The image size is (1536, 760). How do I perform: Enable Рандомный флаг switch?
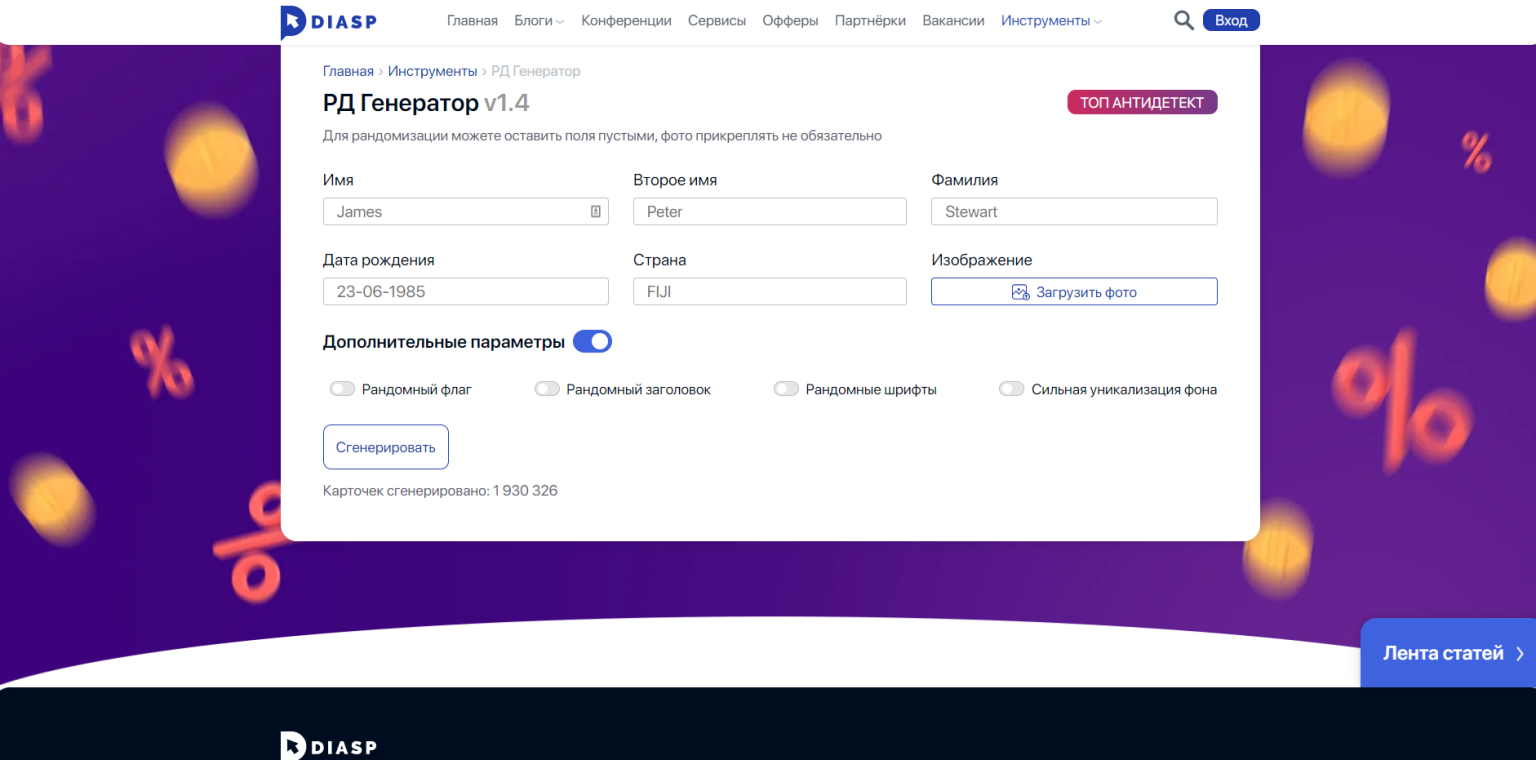click(x=342, y=389)
